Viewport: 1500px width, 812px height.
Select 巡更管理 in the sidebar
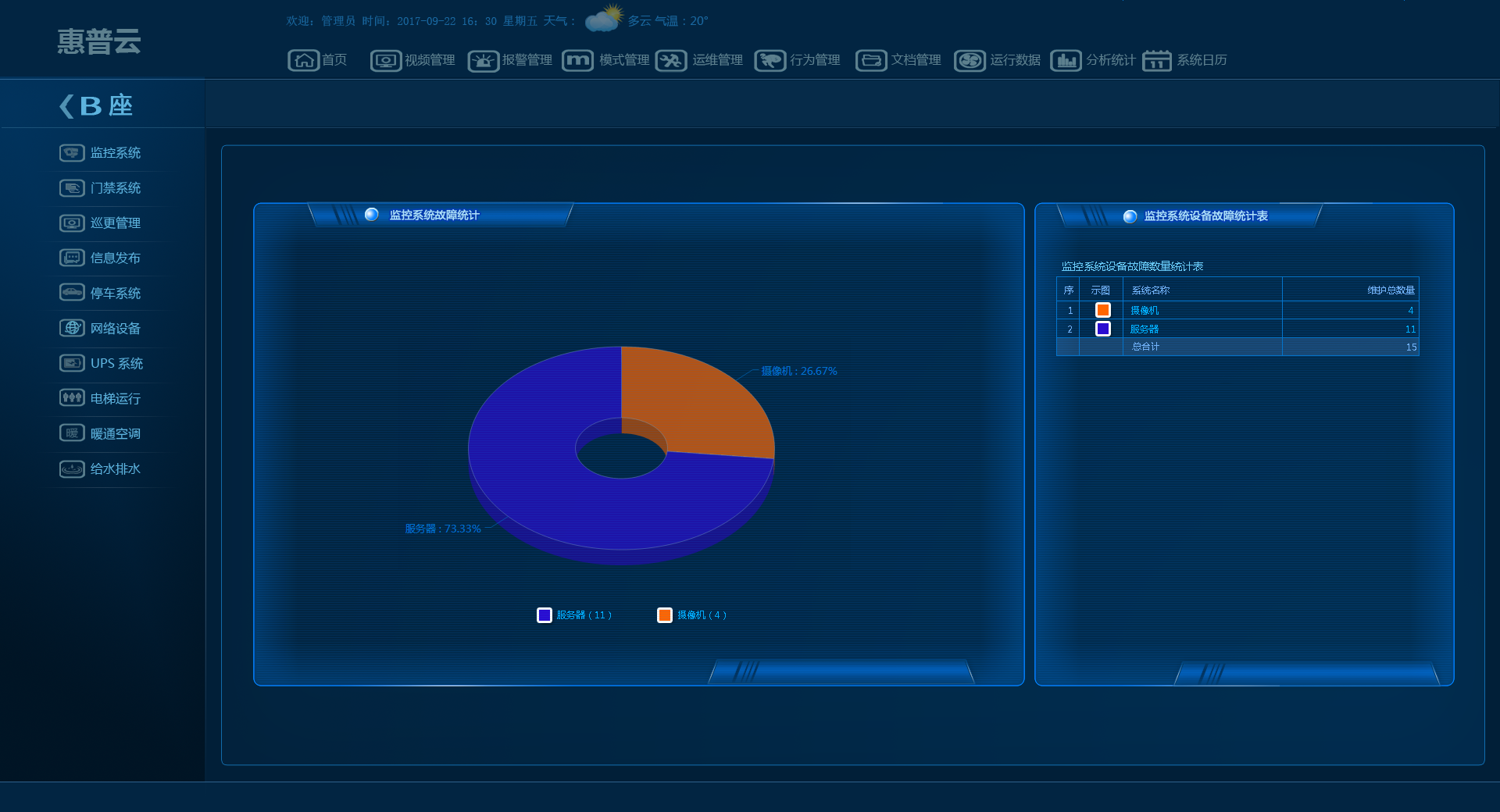pos(116,223)
